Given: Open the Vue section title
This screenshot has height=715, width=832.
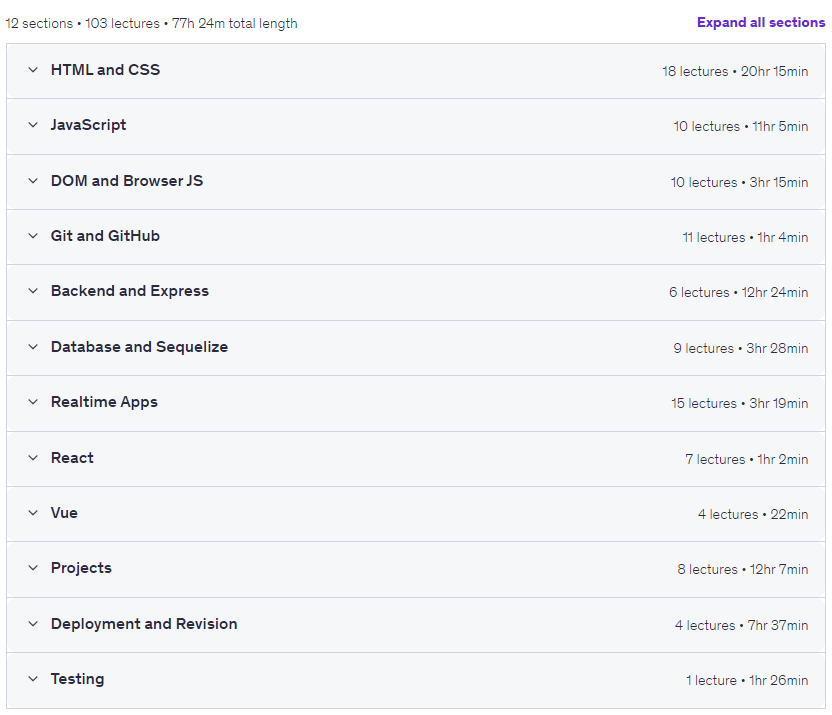Looking at the screenshot, I should pos(64,513).
